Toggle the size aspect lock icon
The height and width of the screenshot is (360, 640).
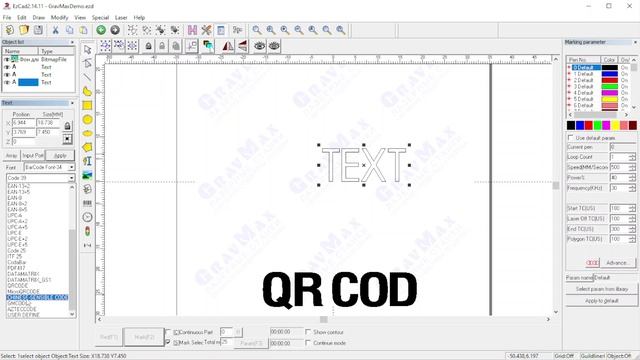click(67, 126)
